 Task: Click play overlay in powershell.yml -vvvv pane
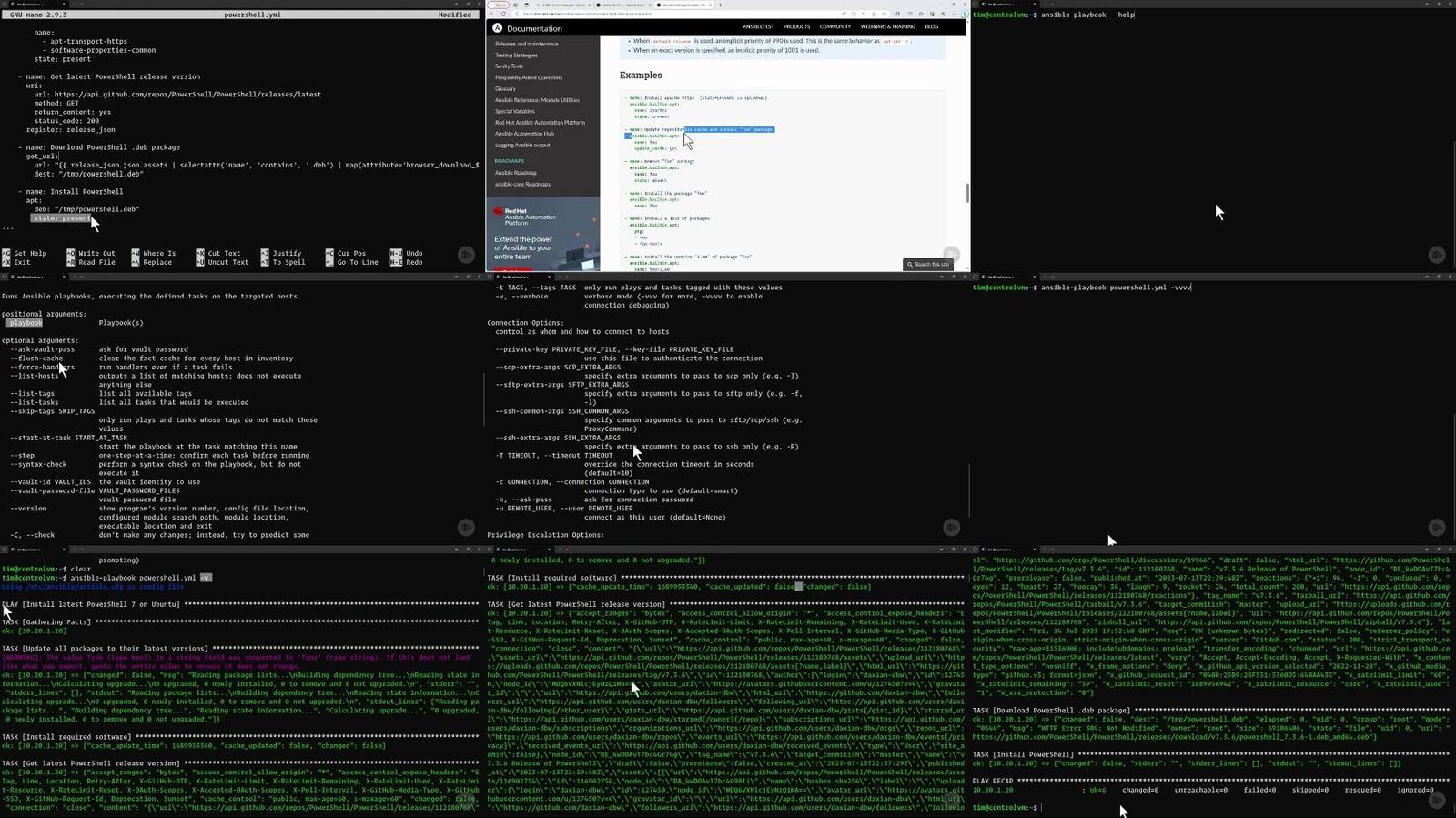(x=1437, y=527)
